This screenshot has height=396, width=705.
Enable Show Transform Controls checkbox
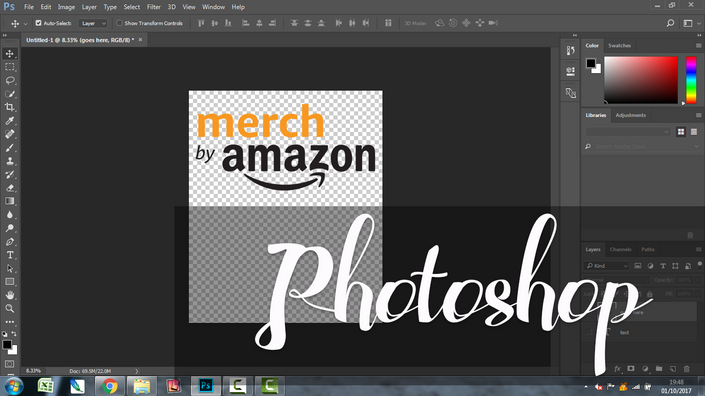(119, 23)
